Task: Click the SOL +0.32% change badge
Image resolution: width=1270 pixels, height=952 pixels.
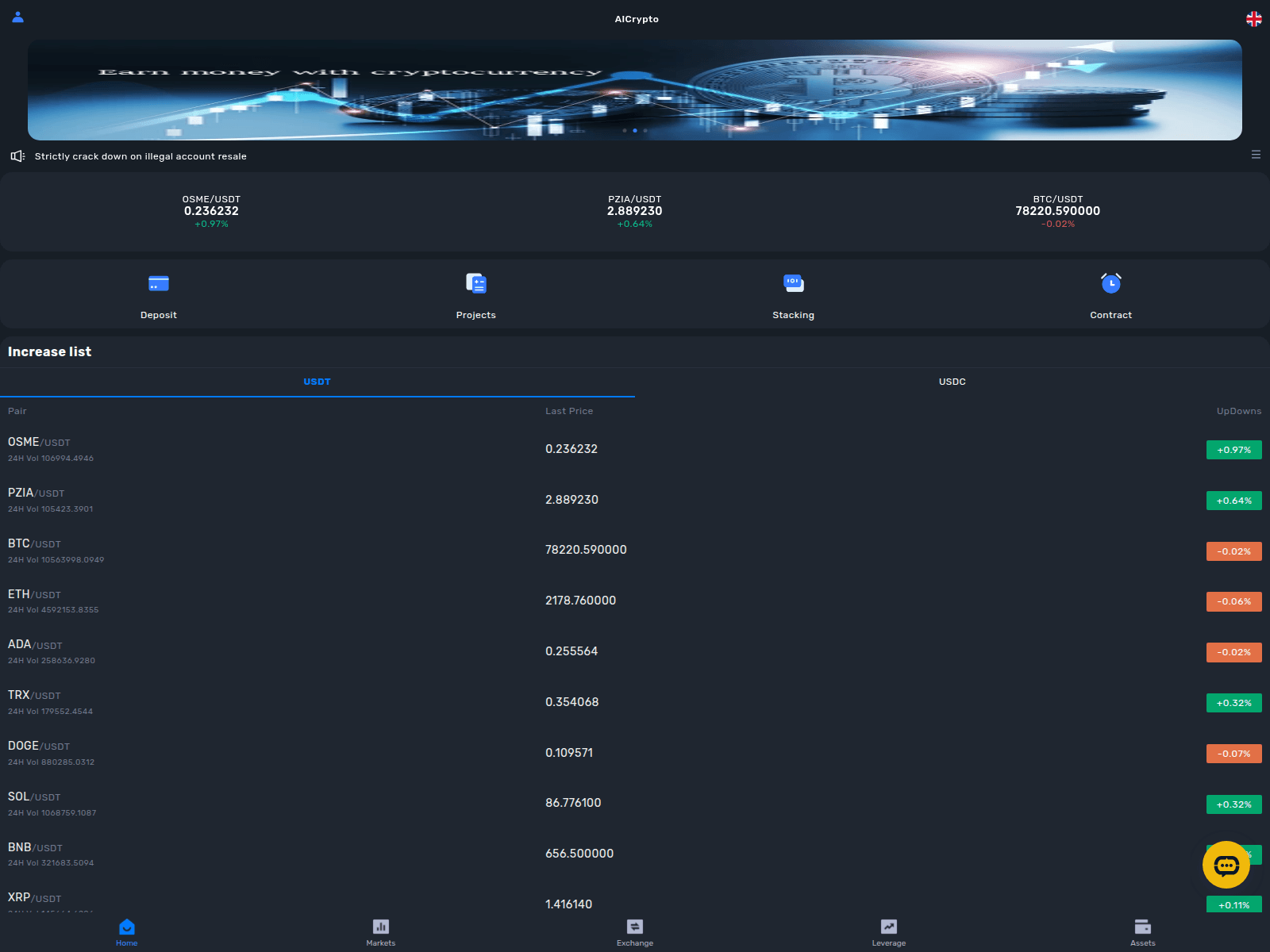Action: [1234, 804]
